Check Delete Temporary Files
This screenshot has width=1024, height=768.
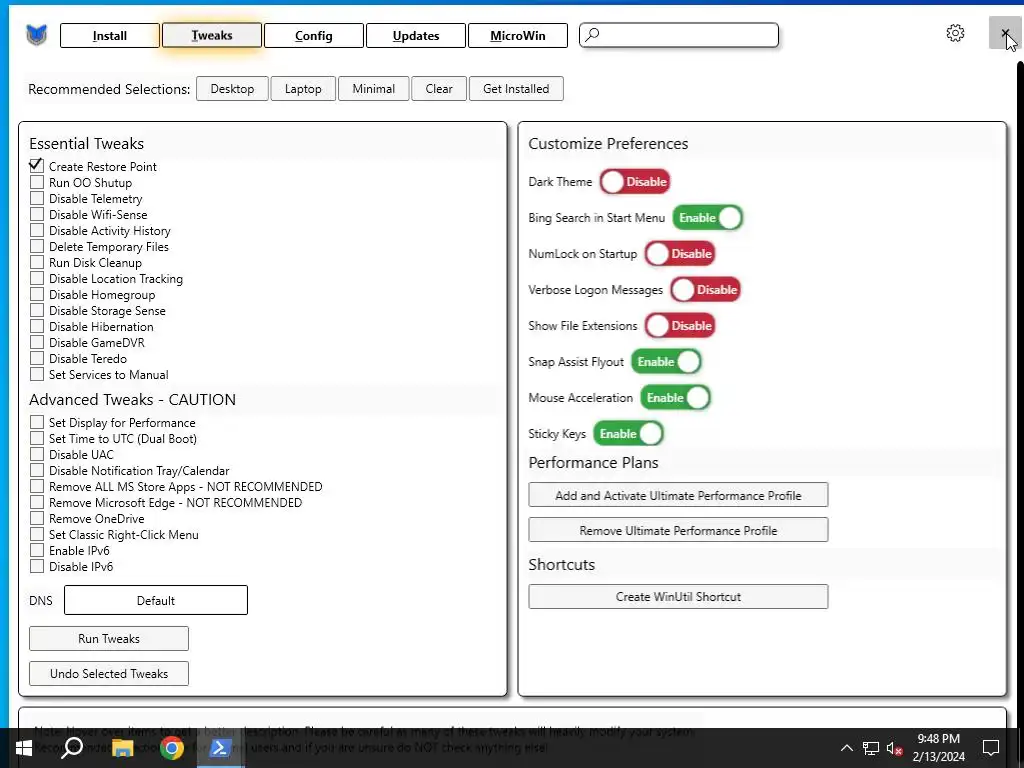(37, 246)
